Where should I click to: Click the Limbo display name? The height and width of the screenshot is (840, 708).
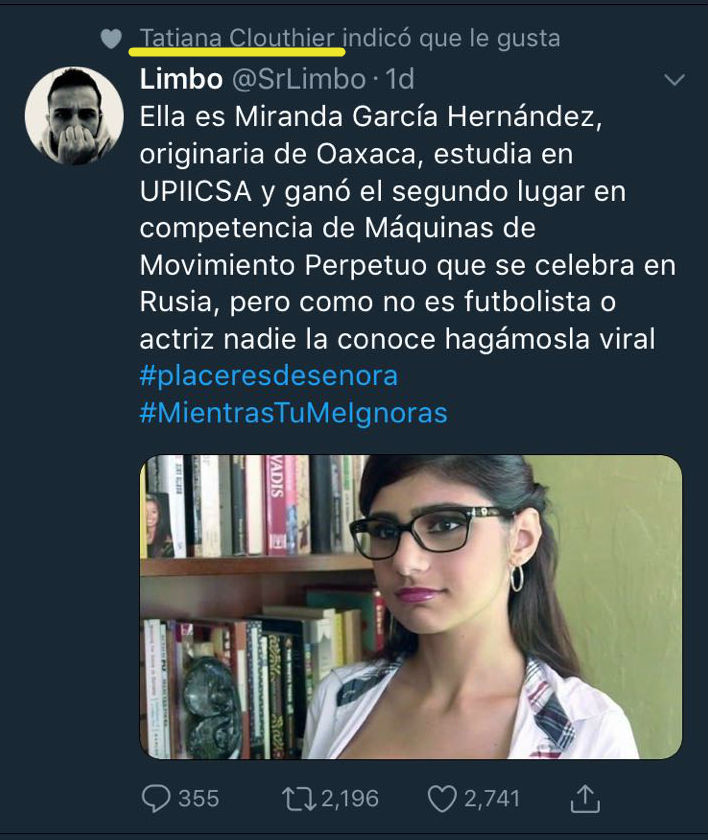coord(181,79)
